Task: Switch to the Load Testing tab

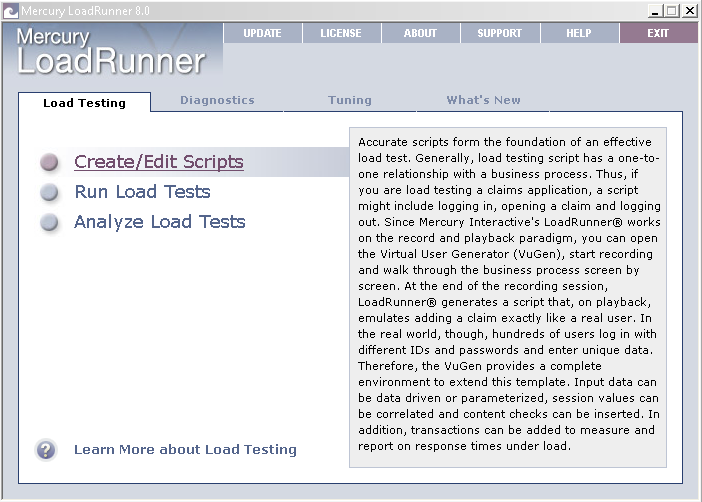Action: (x=84, y=102)
